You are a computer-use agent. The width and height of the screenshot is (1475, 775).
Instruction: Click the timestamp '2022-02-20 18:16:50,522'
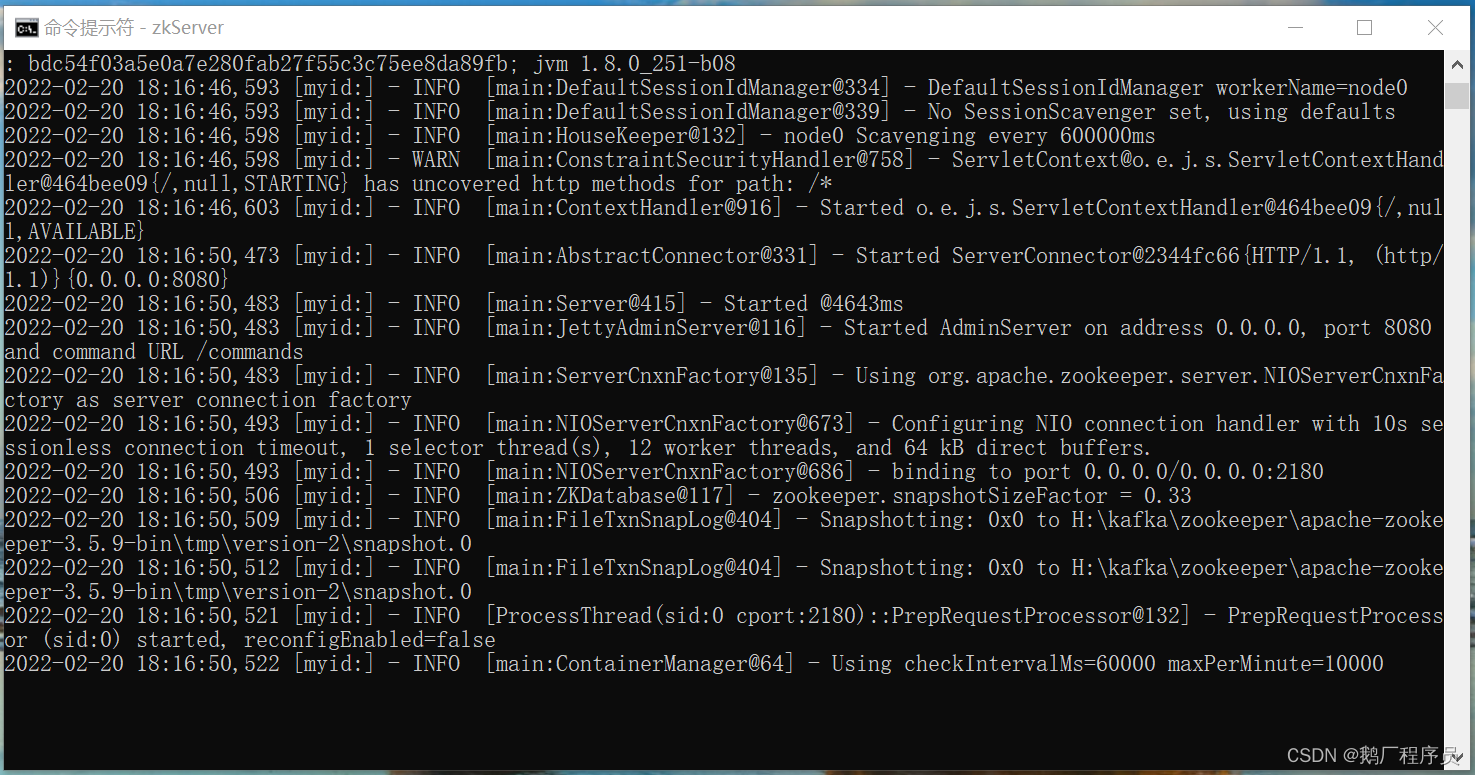tap(142, 664)
